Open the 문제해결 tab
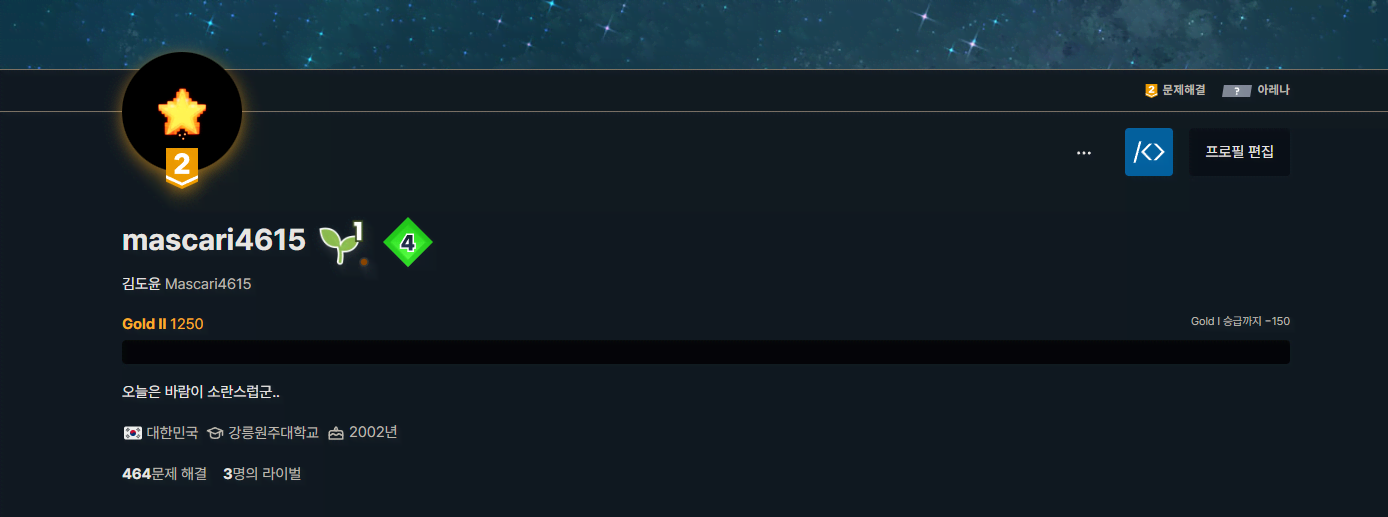Image resolution: width=1388 pixels, height=517 pixels. (1175, 90)
